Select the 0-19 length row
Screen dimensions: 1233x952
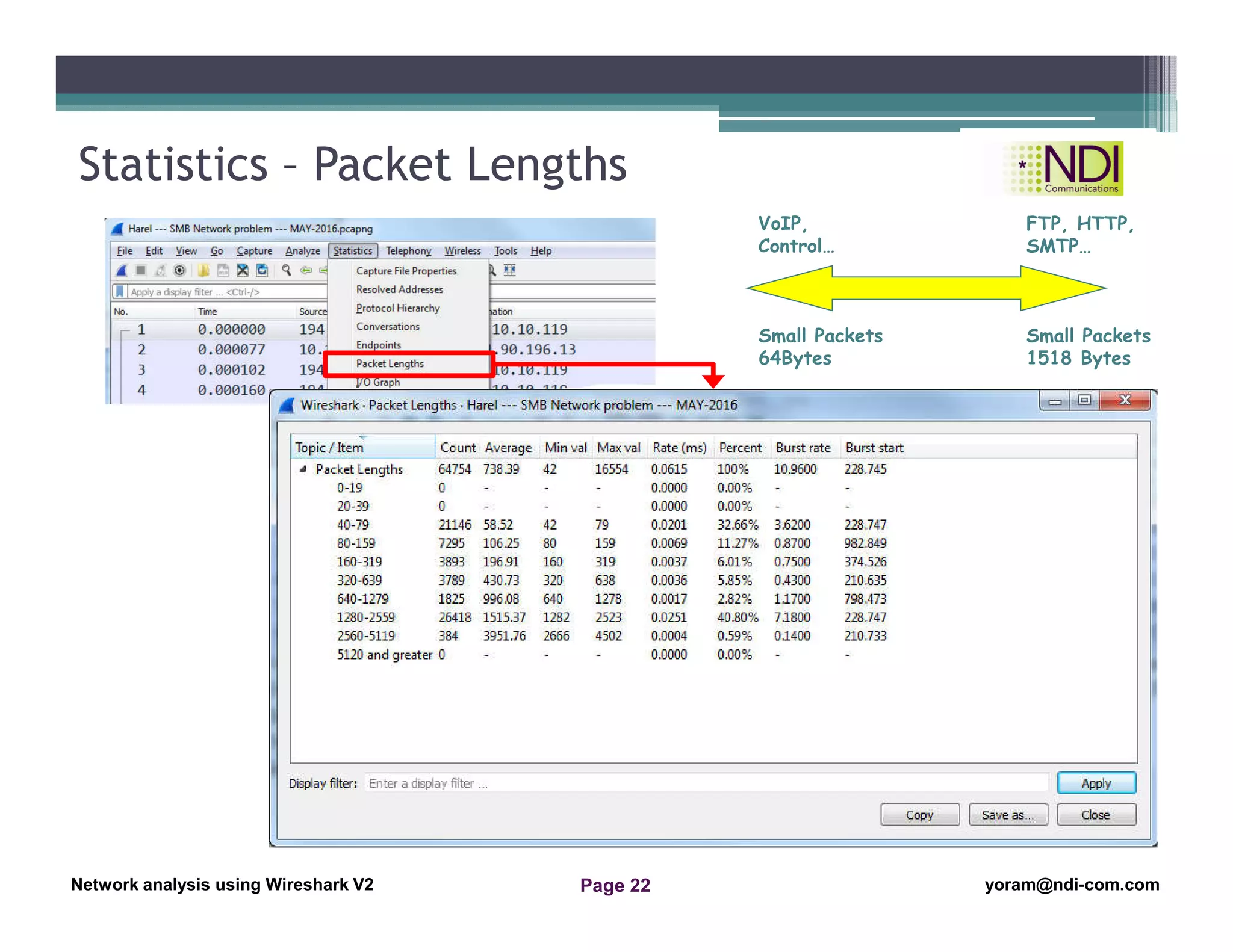(713, 487)
